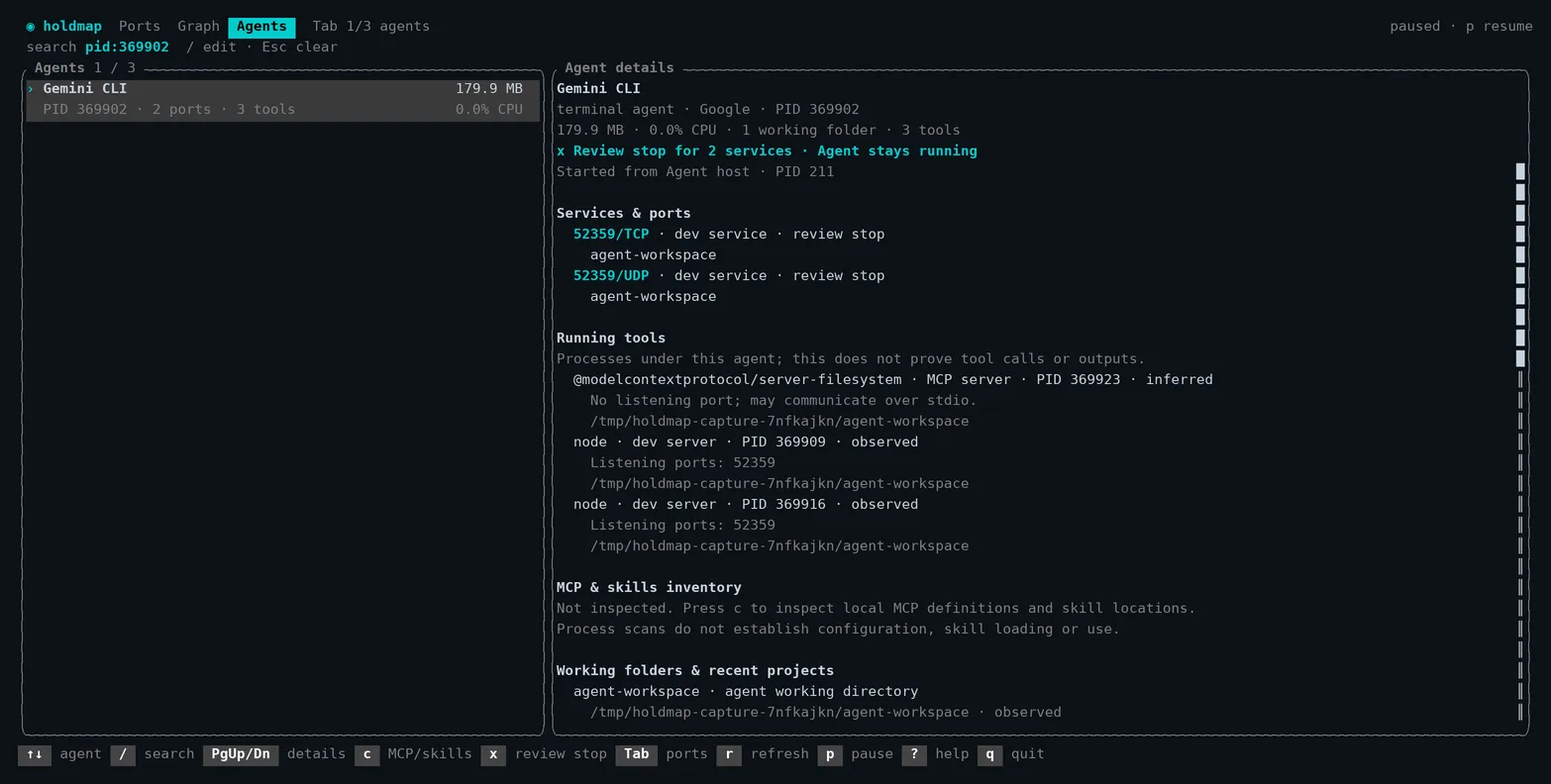Click the '/ edit · Esc clear' hint
Viewport: 1551px width, 784px height.
262,47
